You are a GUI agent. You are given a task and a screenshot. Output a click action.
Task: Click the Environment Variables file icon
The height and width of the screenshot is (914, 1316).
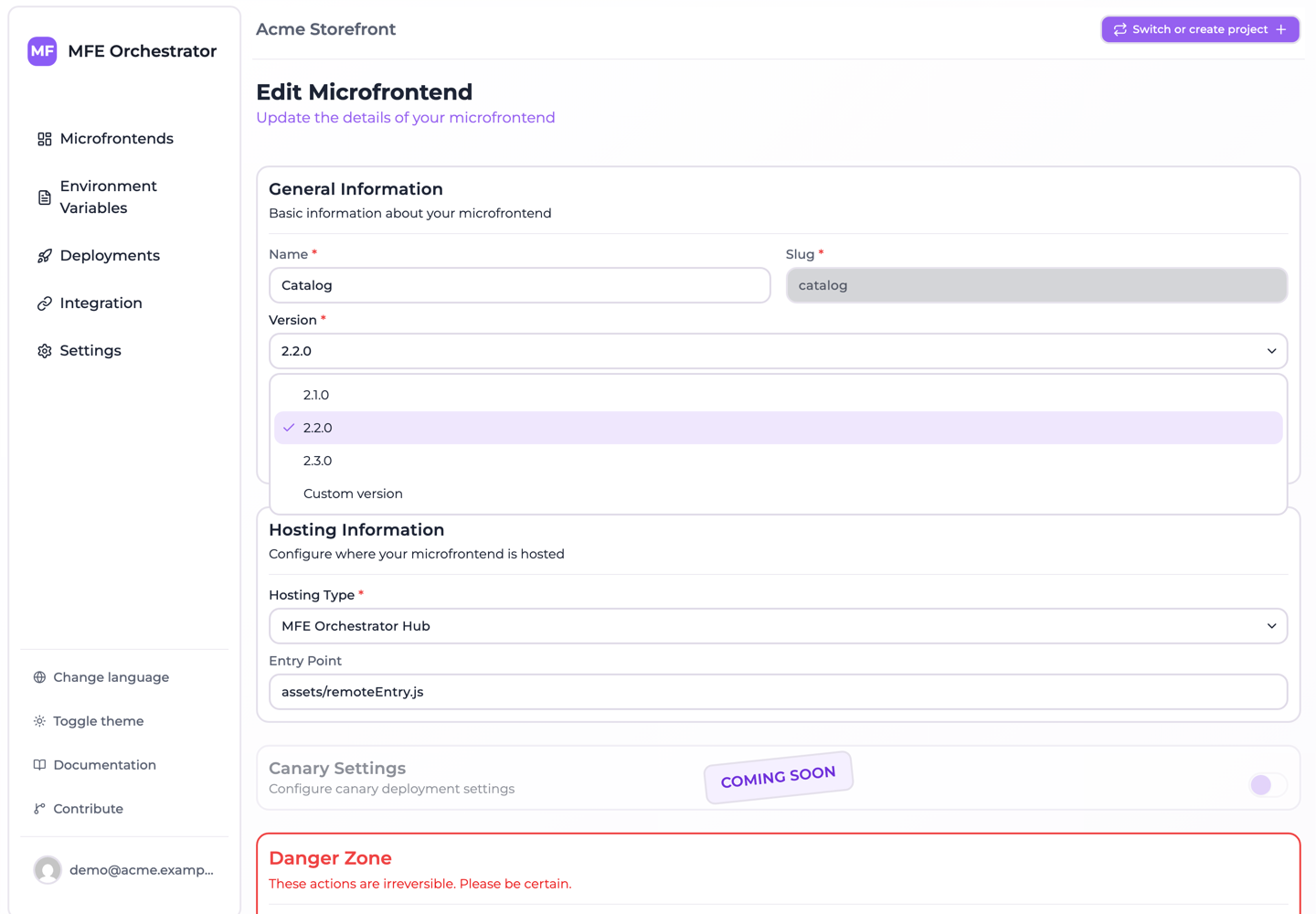[44, 197]
